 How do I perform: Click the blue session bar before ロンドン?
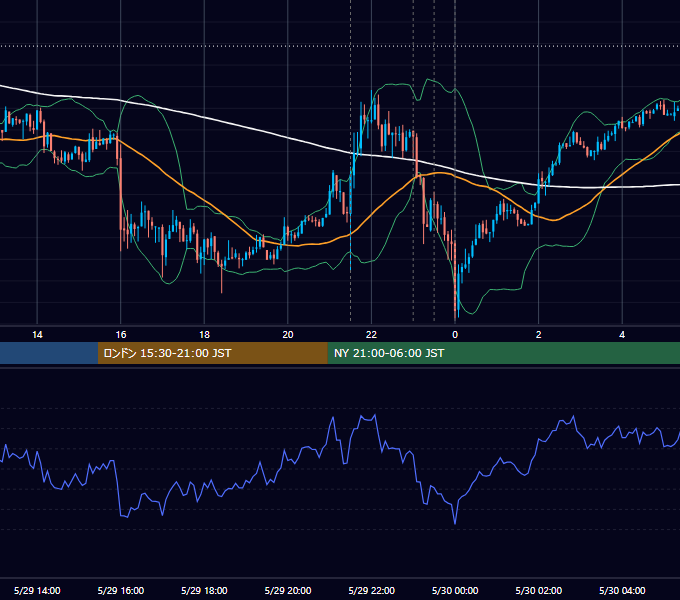coord(49,353)
